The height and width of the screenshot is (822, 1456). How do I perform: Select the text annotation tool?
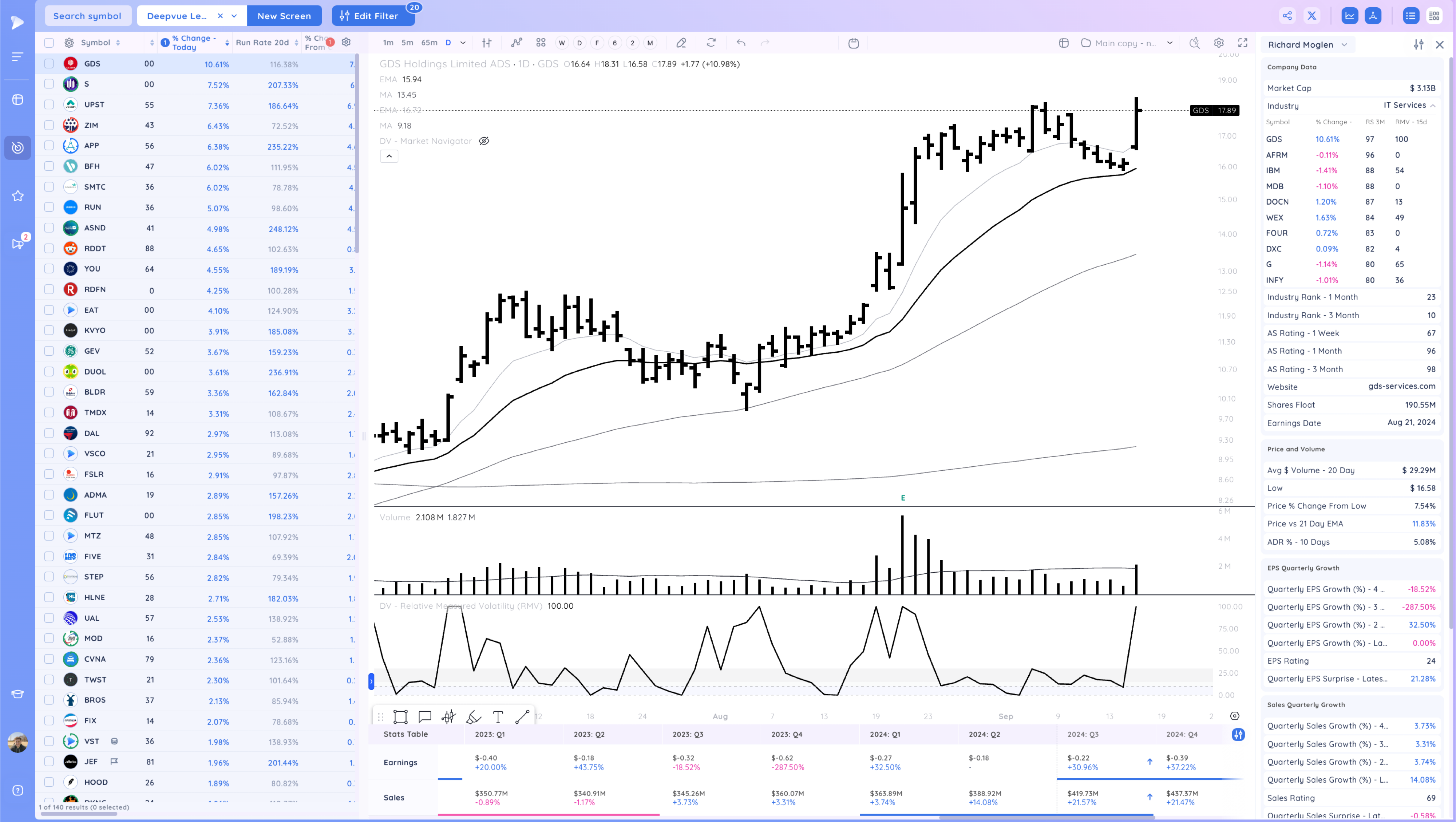(498, 717)
